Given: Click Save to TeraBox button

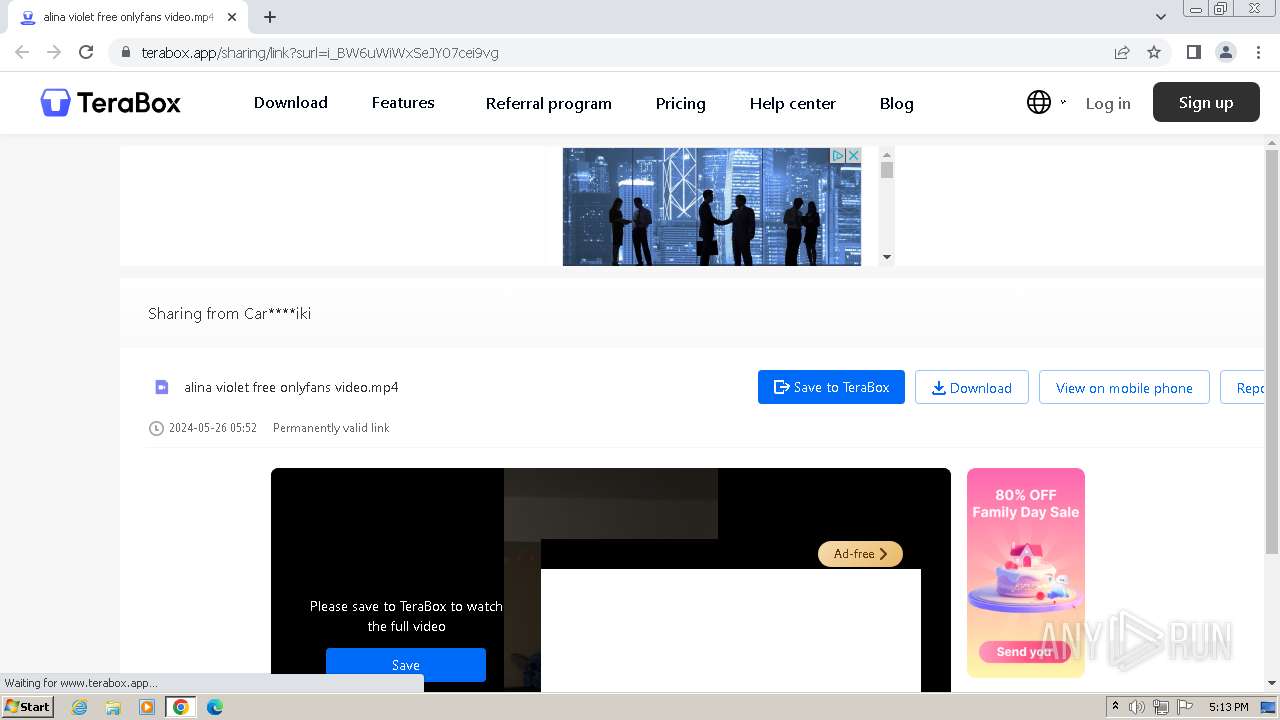Looking at the screenshot, I should point(831,387).
